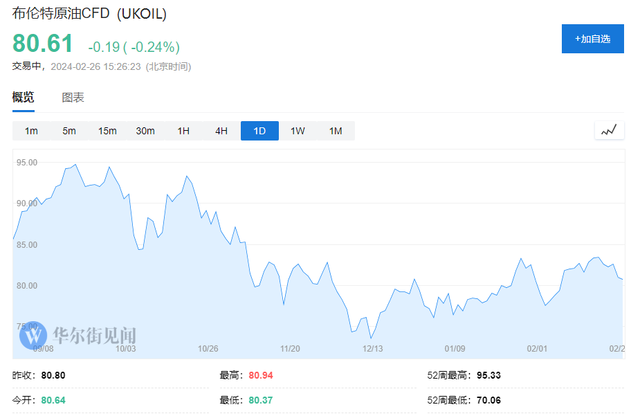Click the 52周最高 value 95.33
Screen dimensions: 640x416
coord(489,375)
